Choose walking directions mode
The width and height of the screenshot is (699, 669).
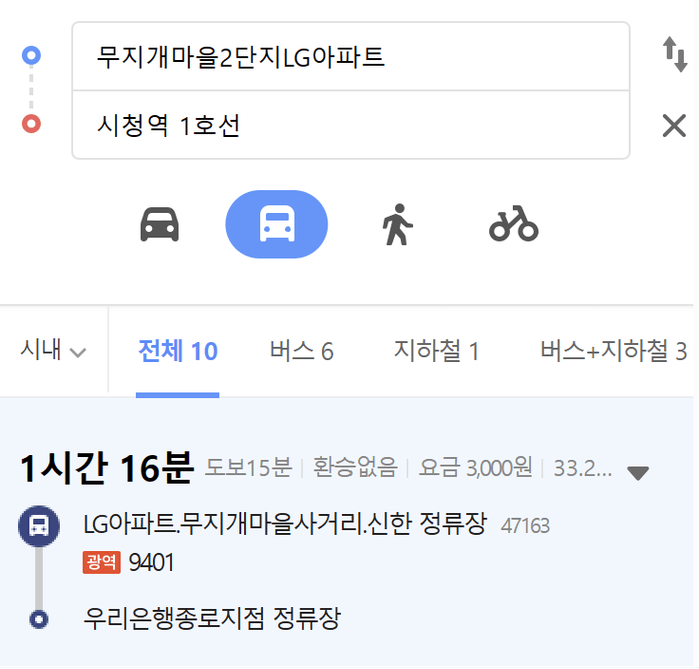click(x=397, y=225)
